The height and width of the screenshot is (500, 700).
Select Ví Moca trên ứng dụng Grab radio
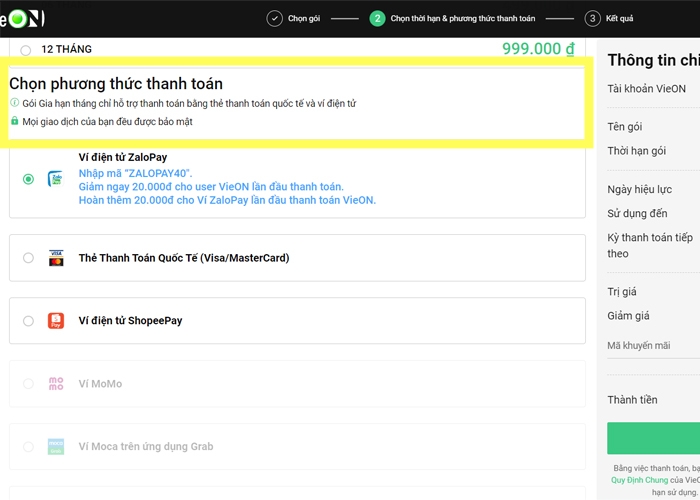(28, 446)
